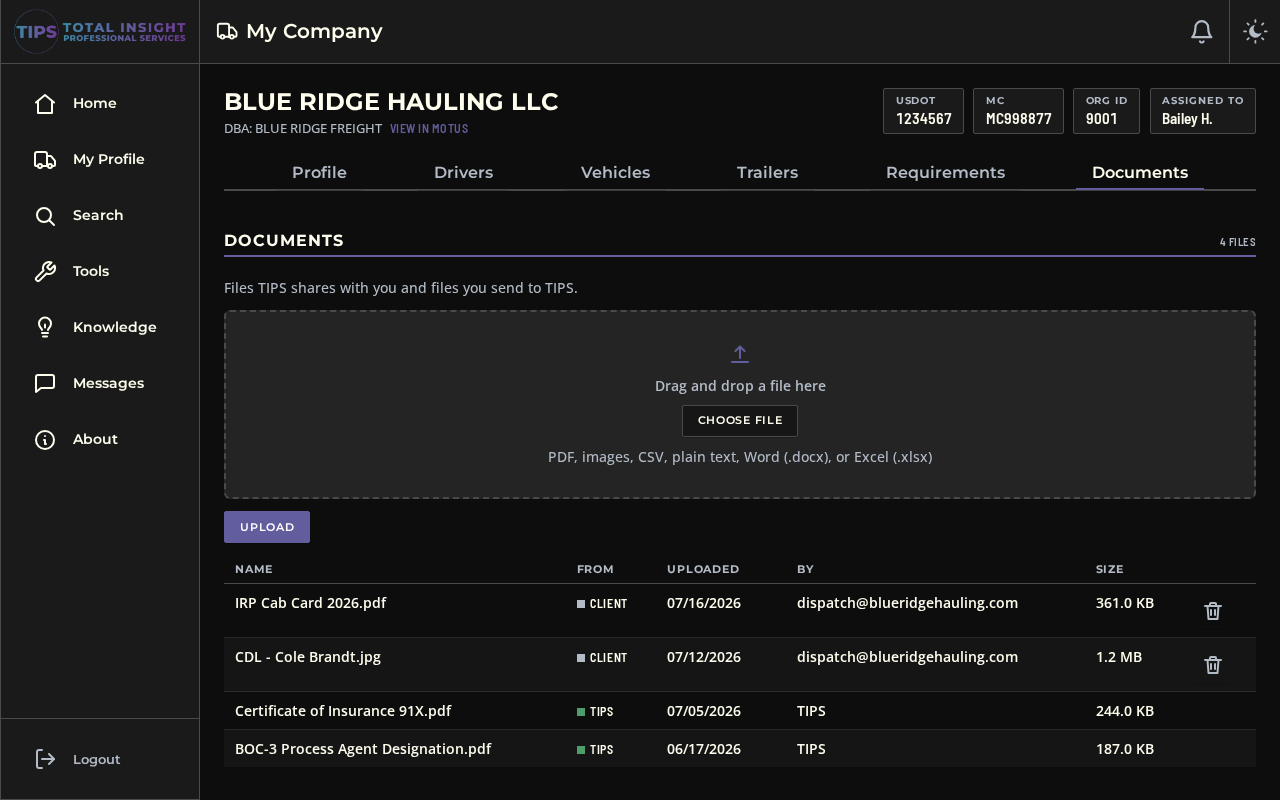Click the UPLOAD button
The image size is (1280, 800).
point(267,527)
